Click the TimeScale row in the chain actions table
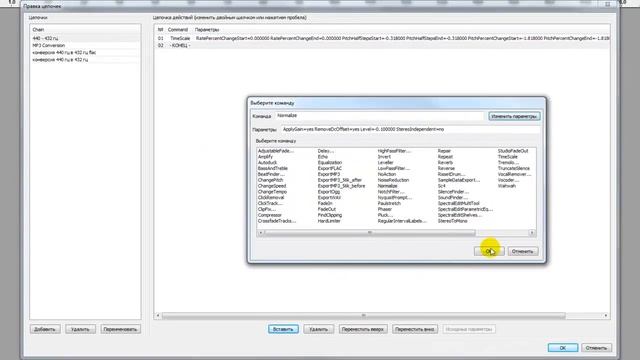Viewport: 640px width, 360px height. (x=382, y=38)
